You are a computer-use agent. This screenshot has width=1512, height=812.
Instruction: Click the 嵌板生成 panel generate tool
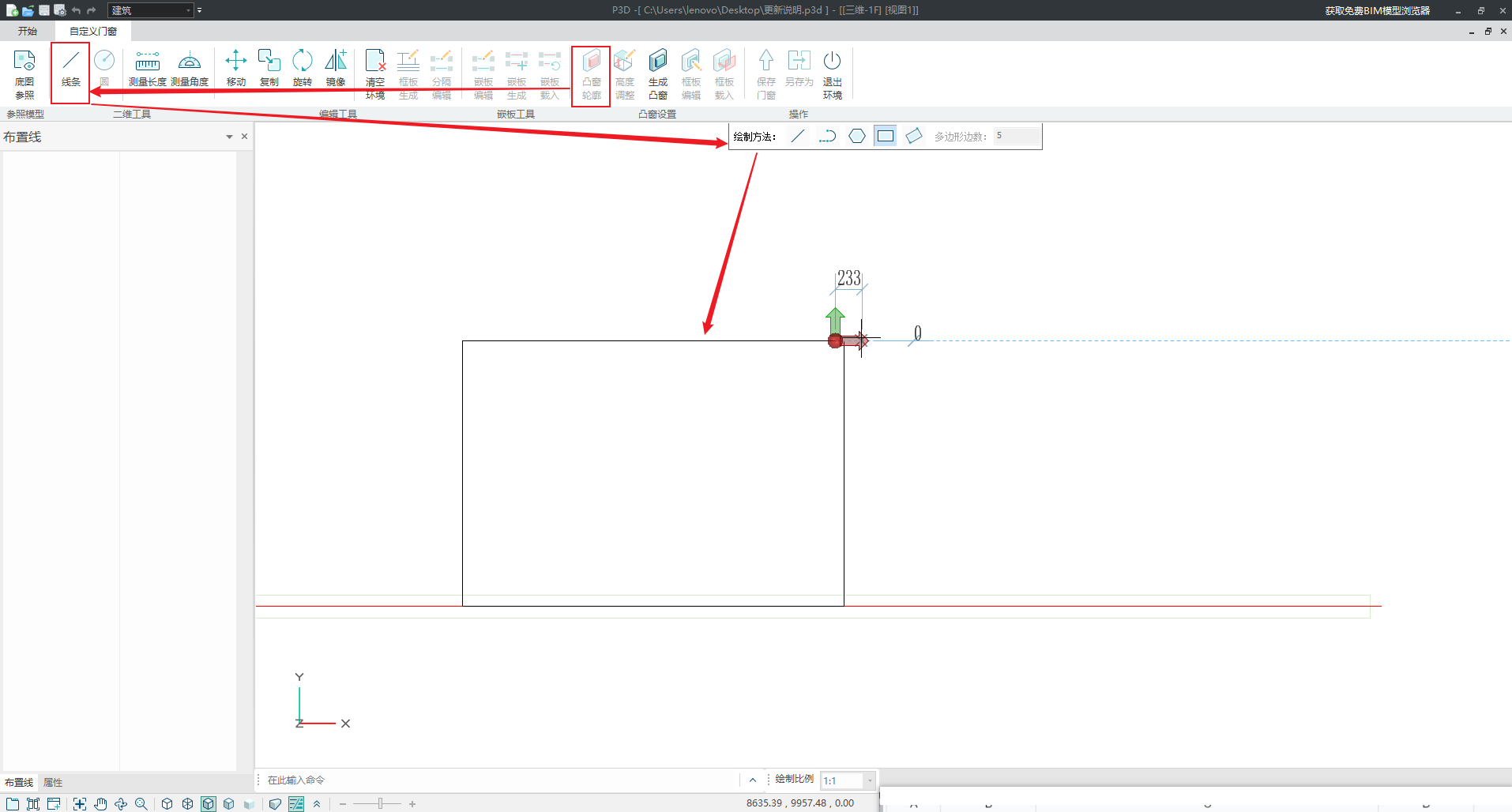pyautogui.click(x=517, y=74)
